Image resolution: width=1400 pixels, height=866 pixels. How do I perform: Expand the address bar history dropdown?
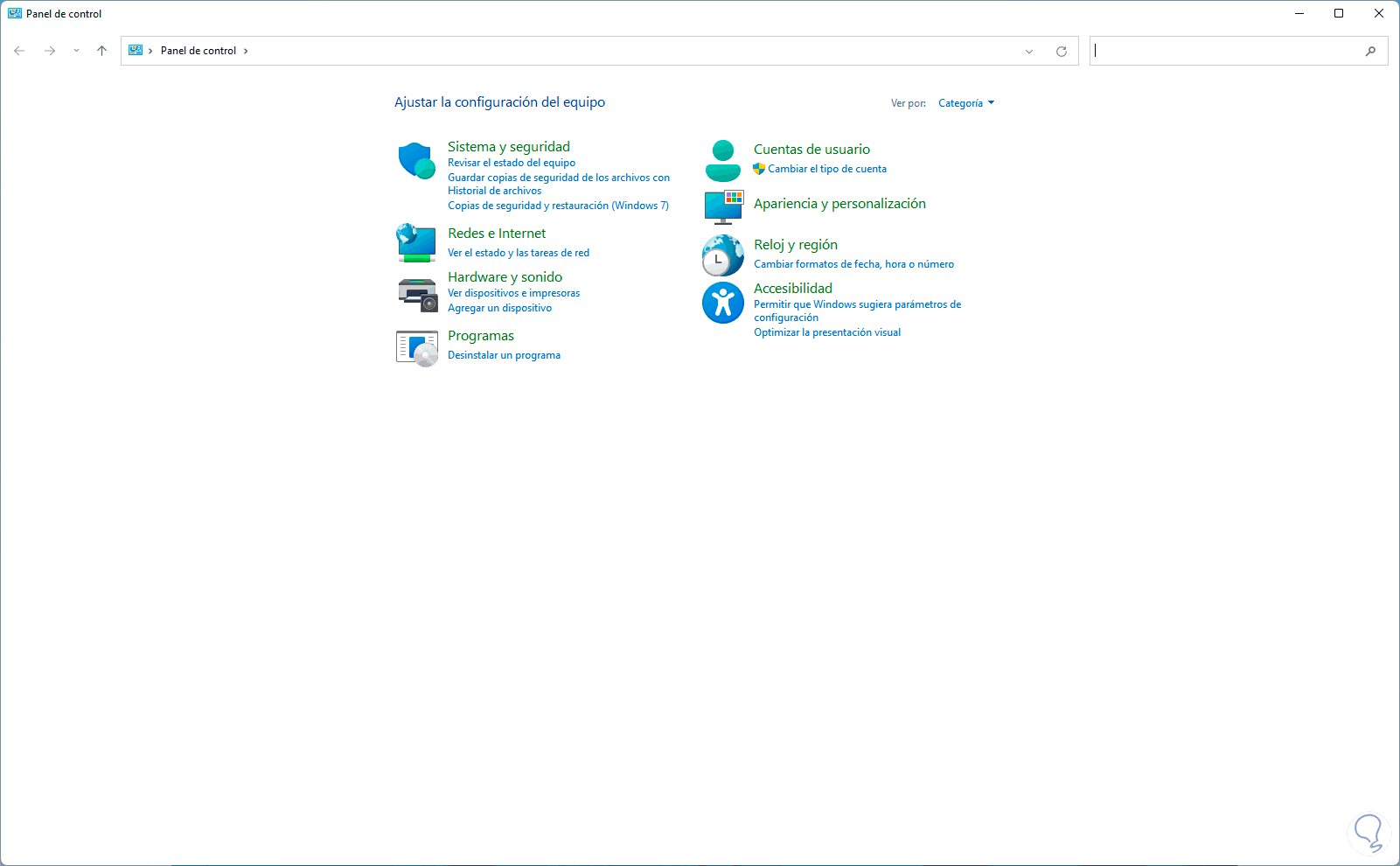tap(1029, 51)
